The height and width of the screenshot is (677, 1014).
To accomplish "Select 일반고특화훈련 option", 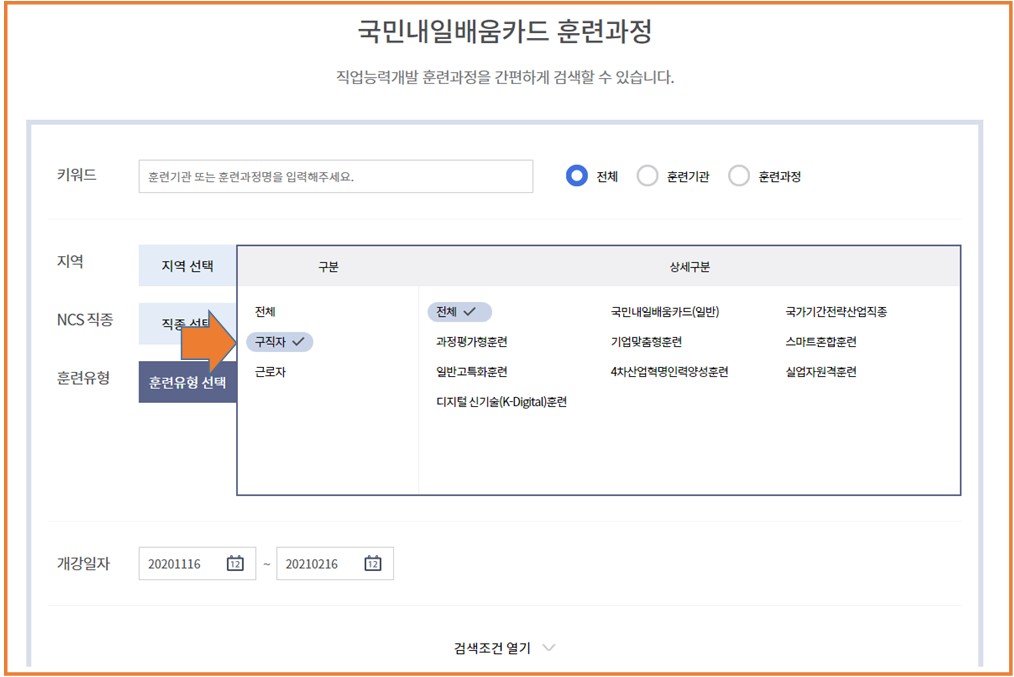I will (471, 372).
